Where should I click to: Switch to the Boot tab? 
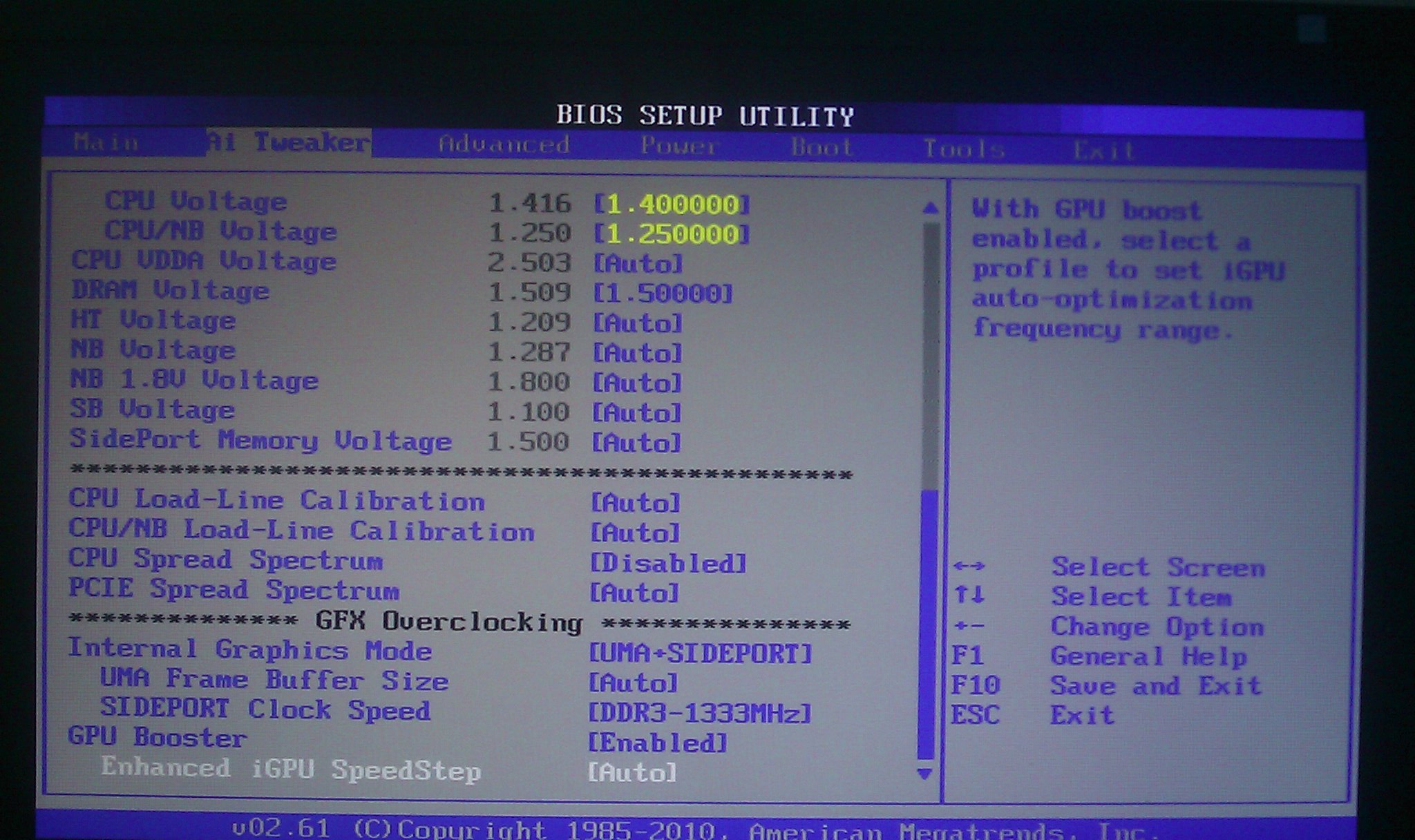(821, 147)
